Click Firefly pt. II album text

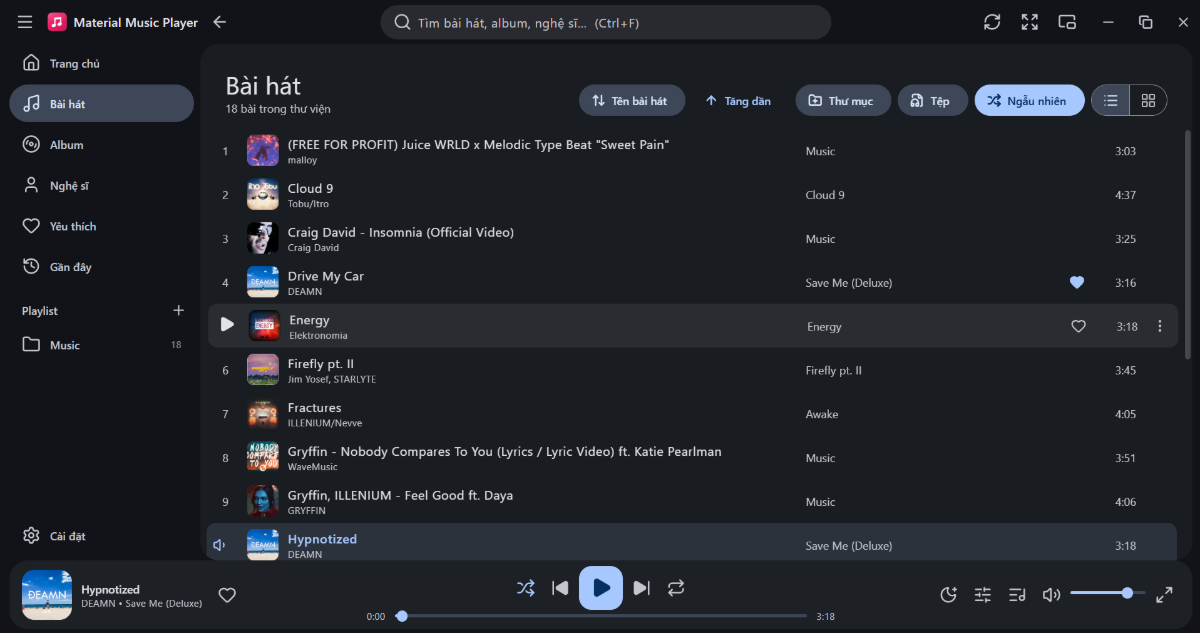[834, 370]
